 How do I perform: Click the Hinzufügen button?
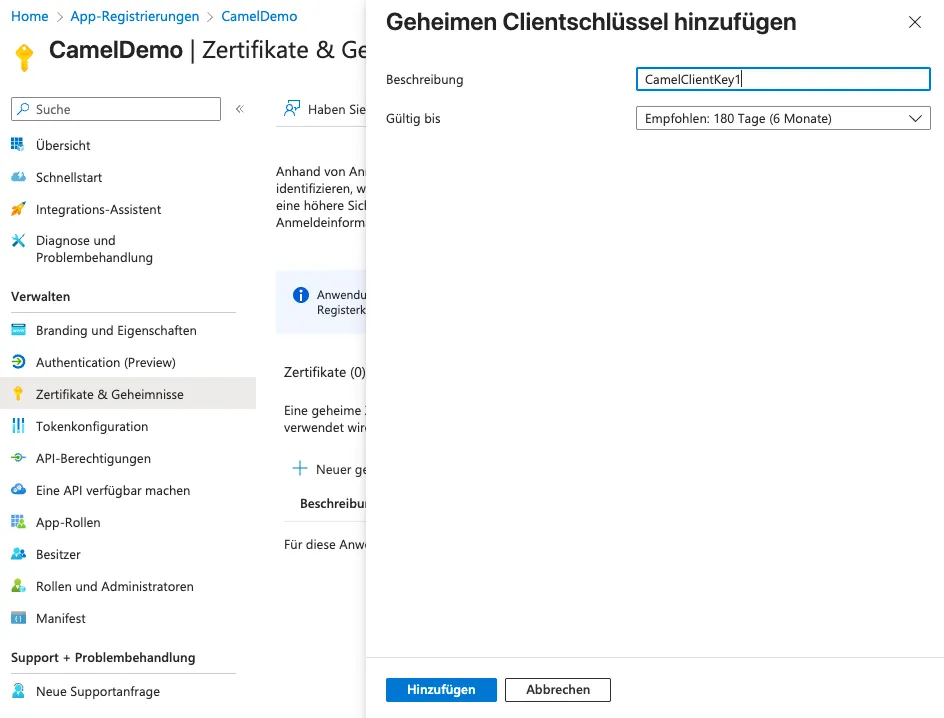click(441, 690)
